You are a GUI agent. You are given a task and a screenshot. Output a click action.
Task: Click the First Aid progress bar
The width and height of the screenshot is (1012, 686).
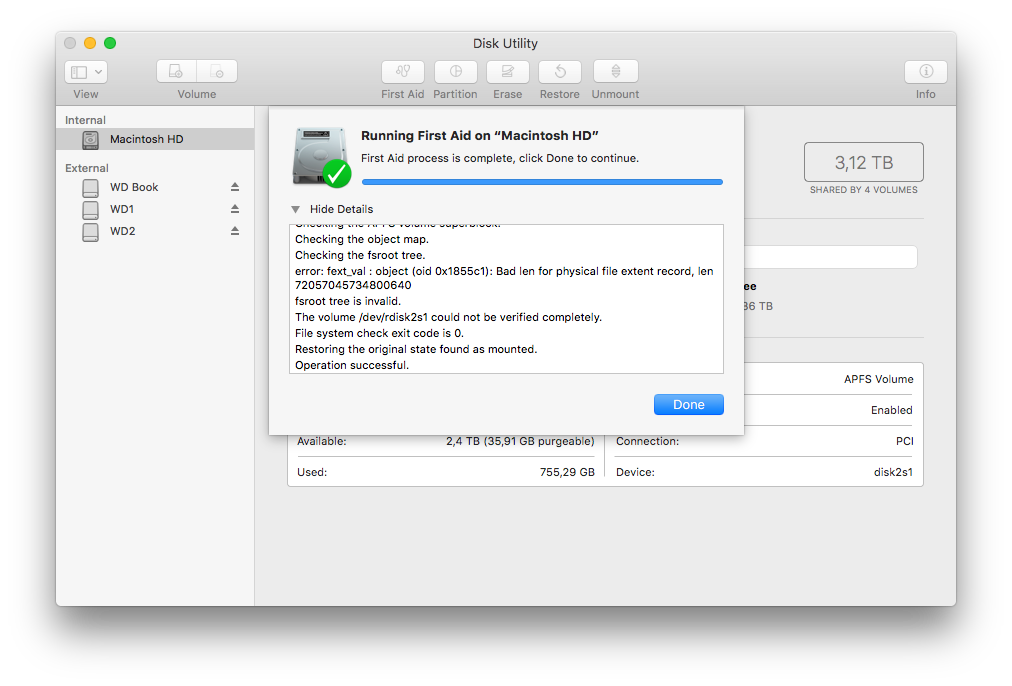tap(542, 182)
